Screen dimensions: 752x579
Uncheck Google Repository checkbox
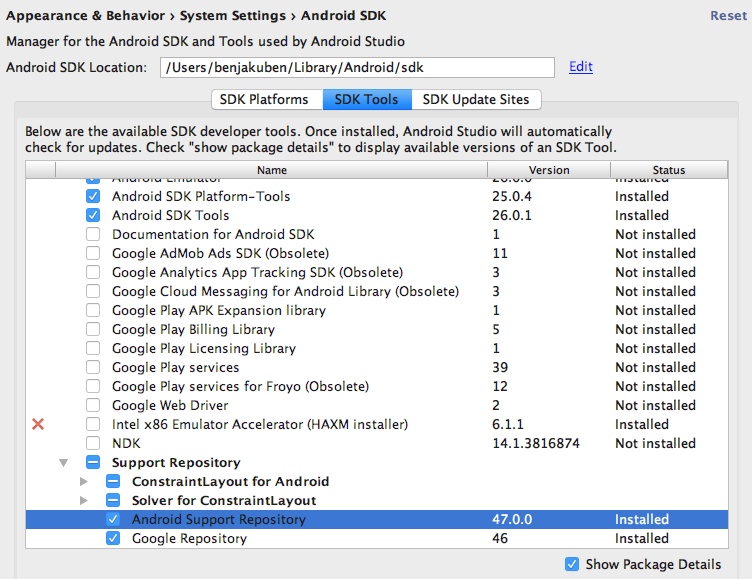pos(113,538)
